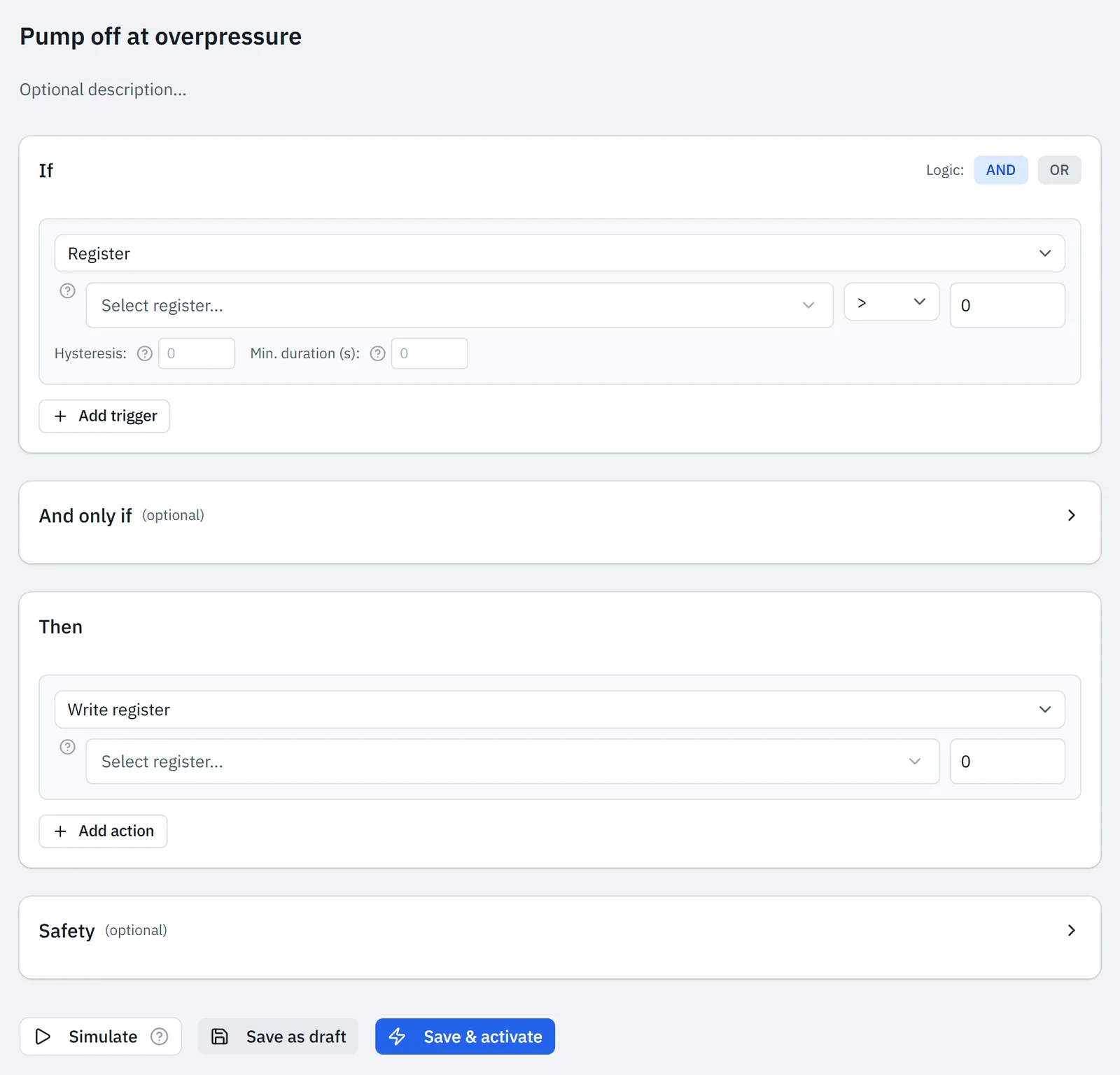Focus the Min. duration seconds field
1120x1075 pixels.
[x=429, y=353]
